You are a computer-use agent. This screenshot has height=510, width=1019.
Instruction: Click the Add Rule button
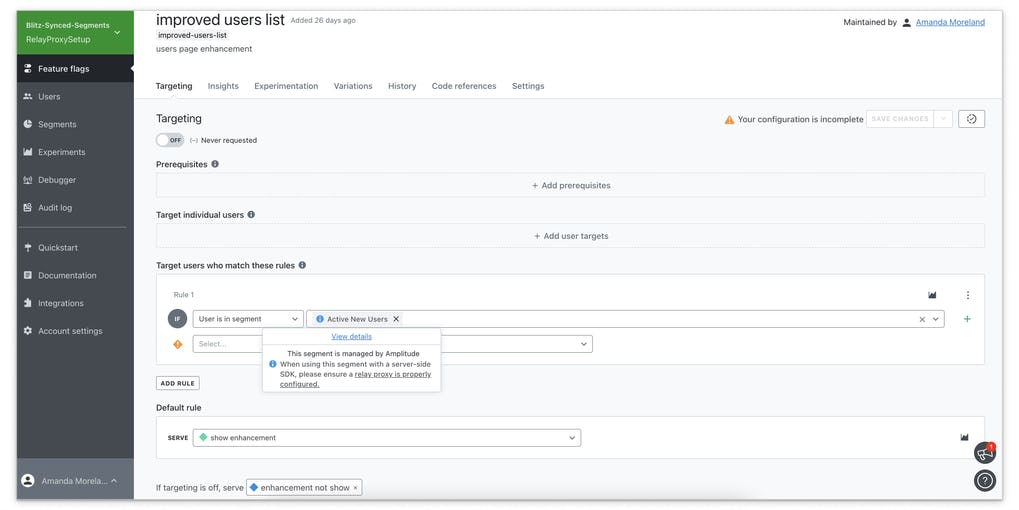click(177, 383)
